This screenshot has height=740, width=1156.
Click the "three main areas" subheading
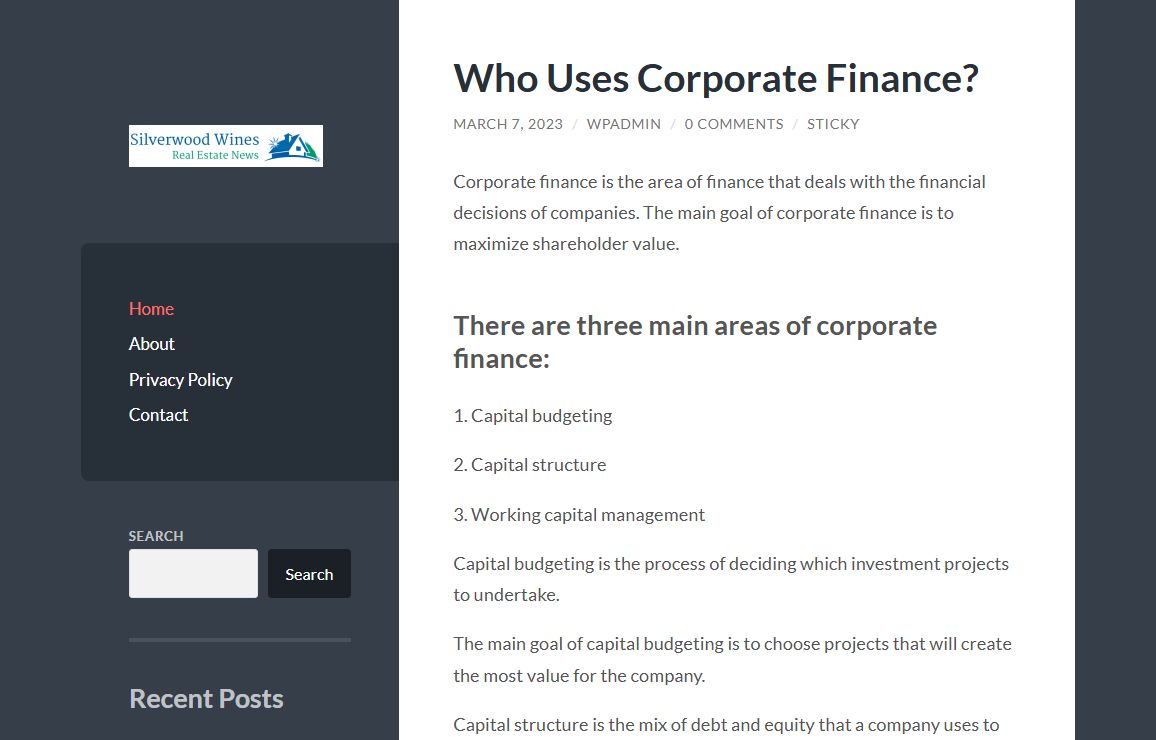click(695, 342)
